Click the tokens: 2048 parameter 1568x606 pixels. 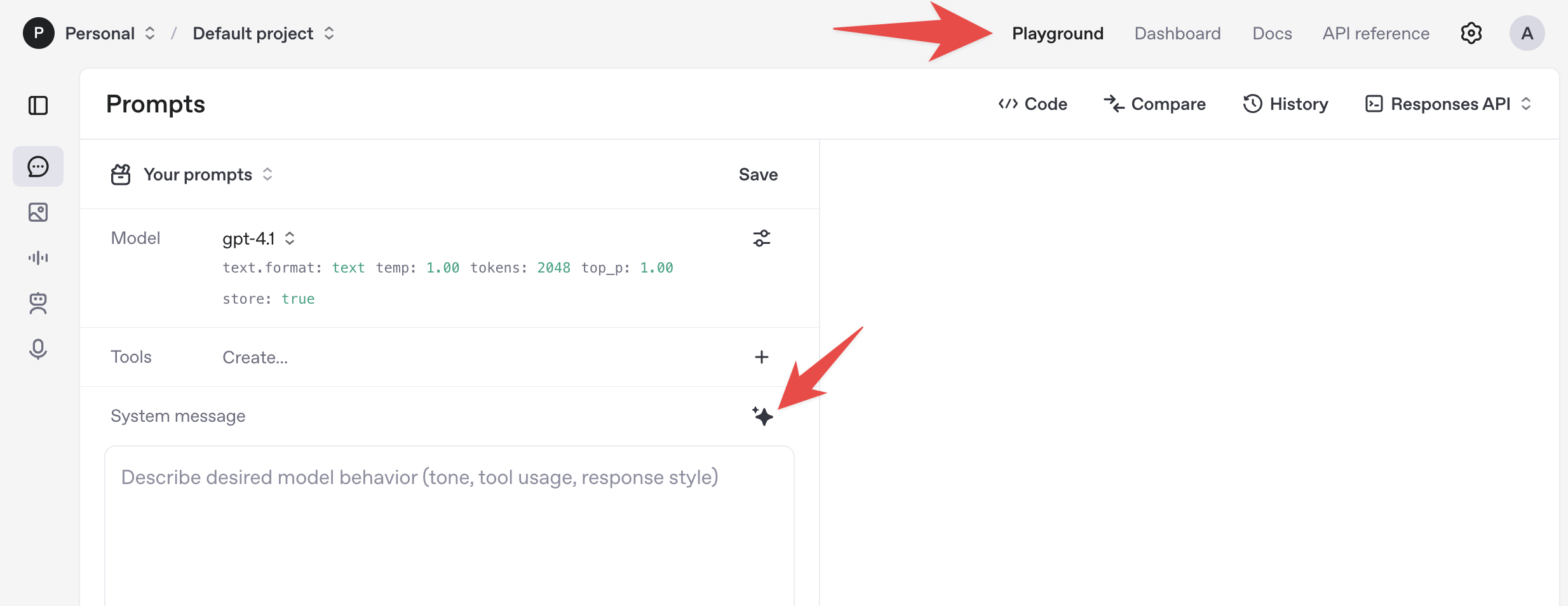pos(520,267)
